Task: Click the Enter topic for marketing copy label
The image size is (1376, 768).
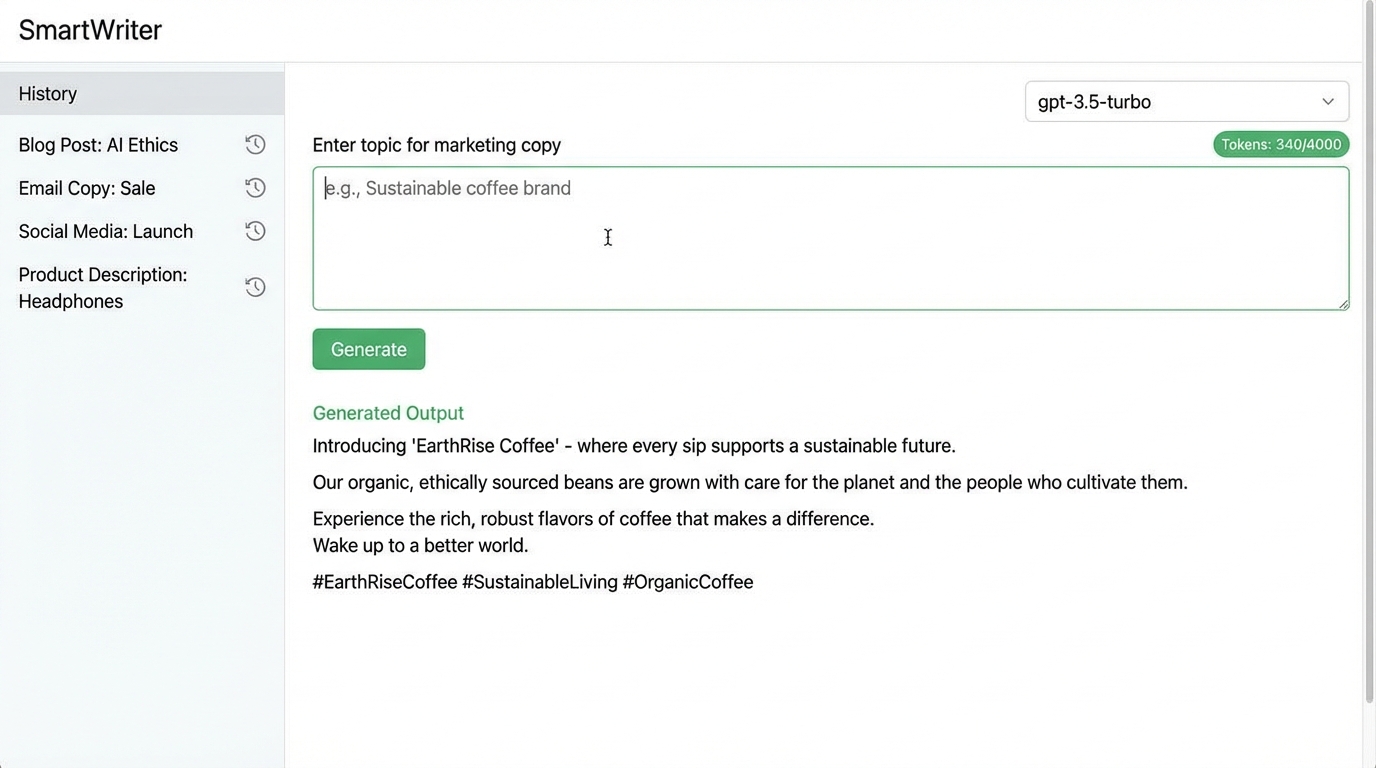Action: pyautogui.click(x=437, y=145)
